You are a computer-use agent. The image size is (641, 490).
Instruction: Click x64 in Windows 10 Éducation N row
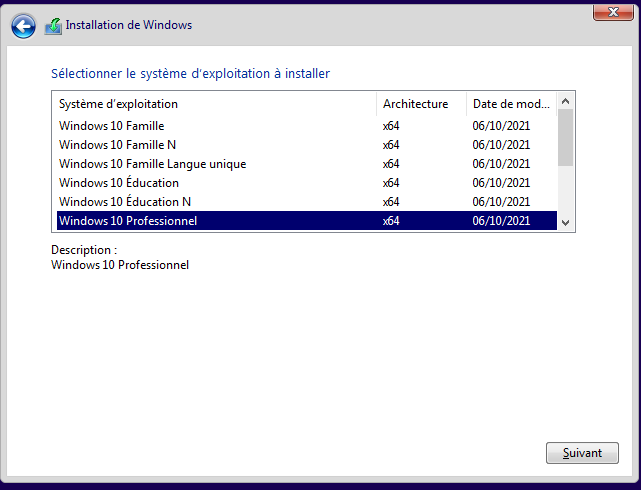391,202
